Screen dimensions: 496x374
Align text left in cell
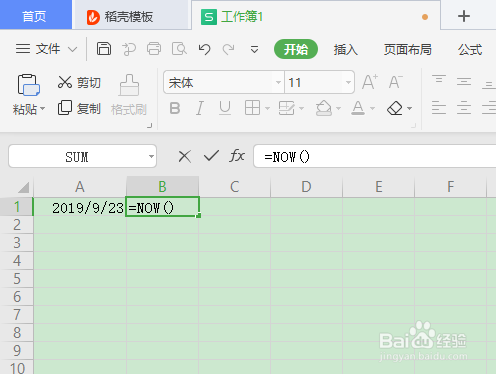pos(439,108)
